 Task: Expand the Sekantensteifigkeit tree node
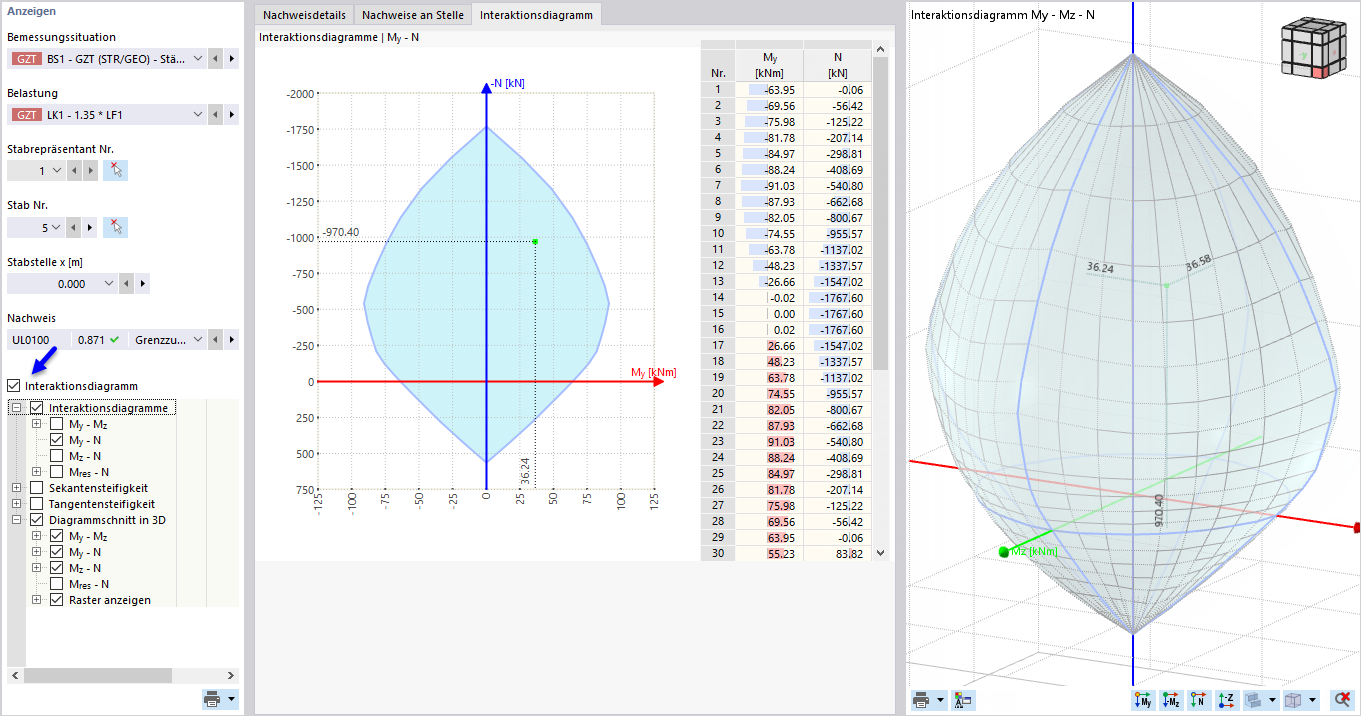16,488
